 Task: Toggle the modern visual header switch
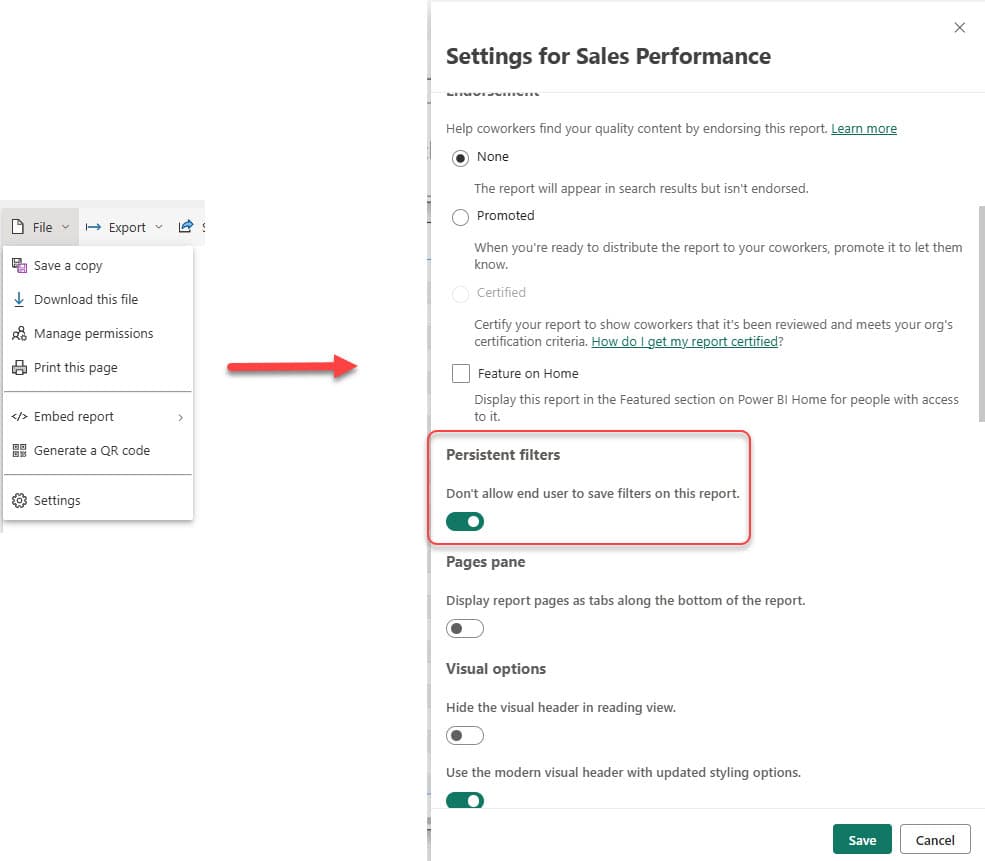[x=465, y=800]
